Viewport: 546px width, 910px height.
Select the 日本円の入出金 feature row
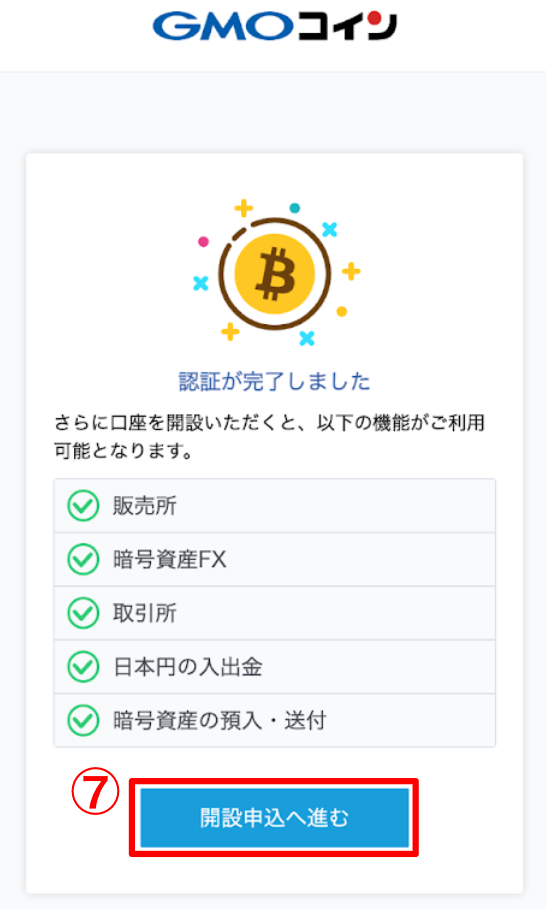pos(274,667)
